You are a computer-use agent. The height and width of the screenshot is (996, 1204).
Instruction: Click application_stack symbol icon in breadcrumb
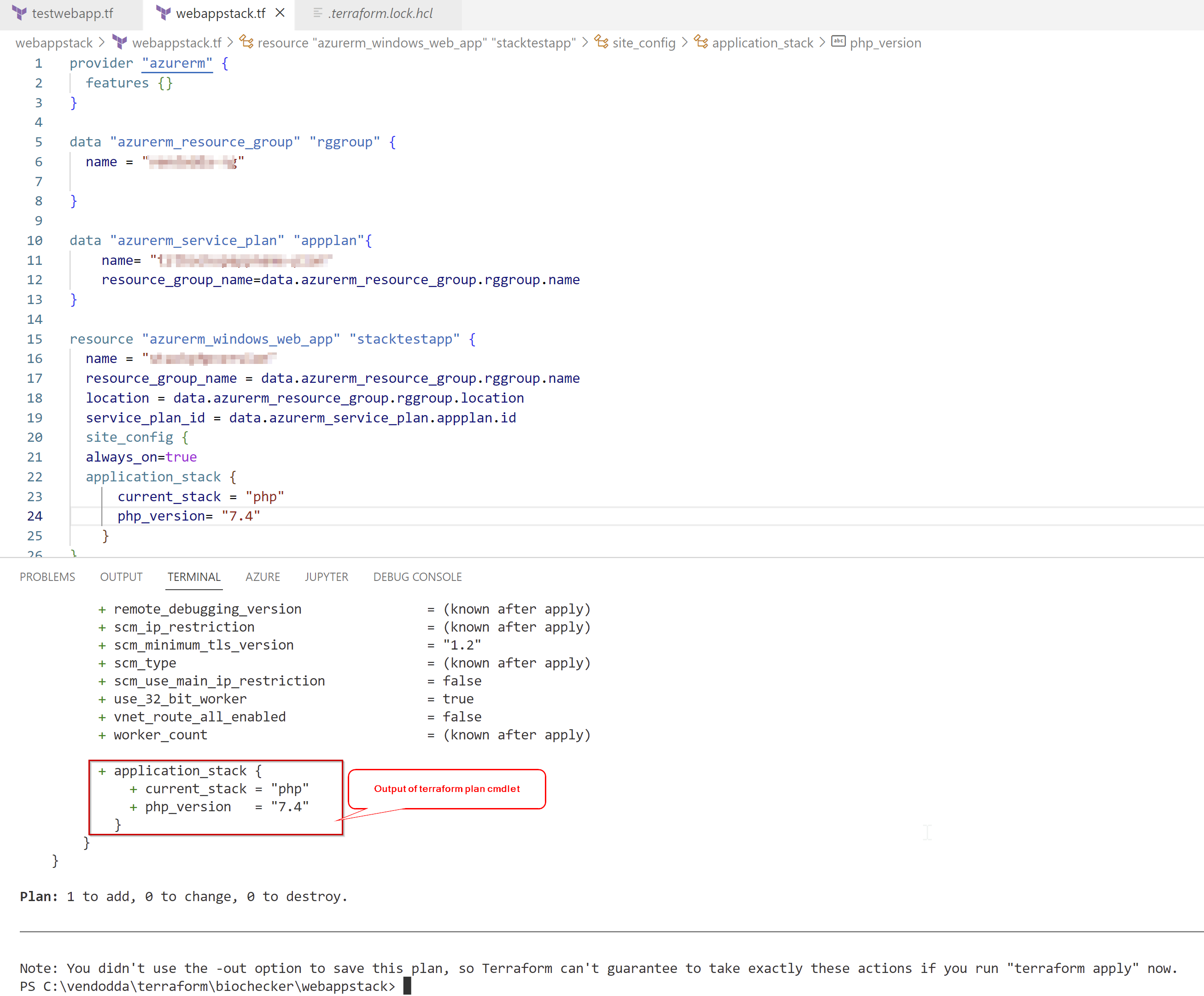[x=701, y=42]
